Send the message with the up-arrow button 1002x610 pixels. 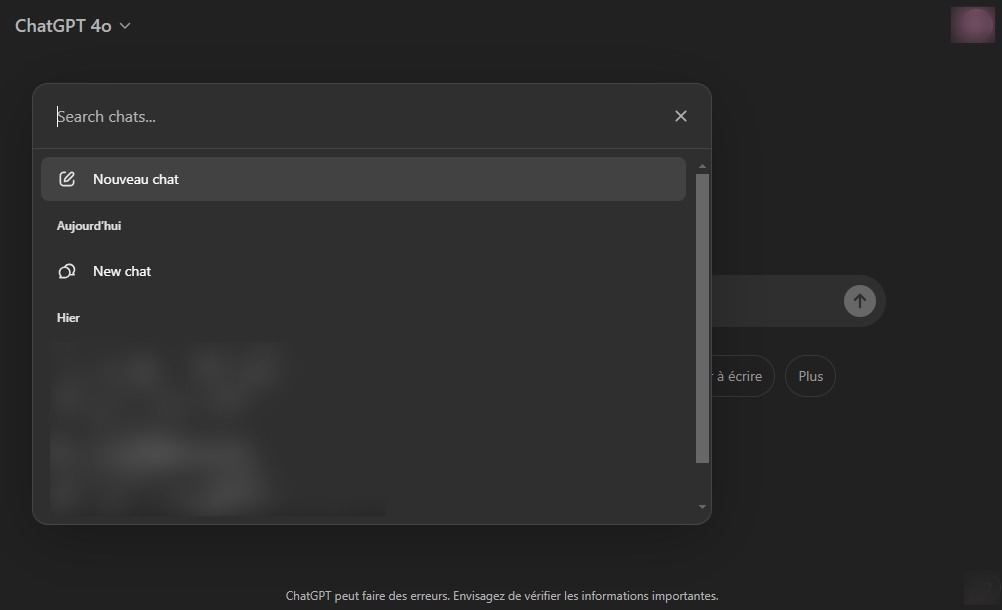(x=859, y=301)
